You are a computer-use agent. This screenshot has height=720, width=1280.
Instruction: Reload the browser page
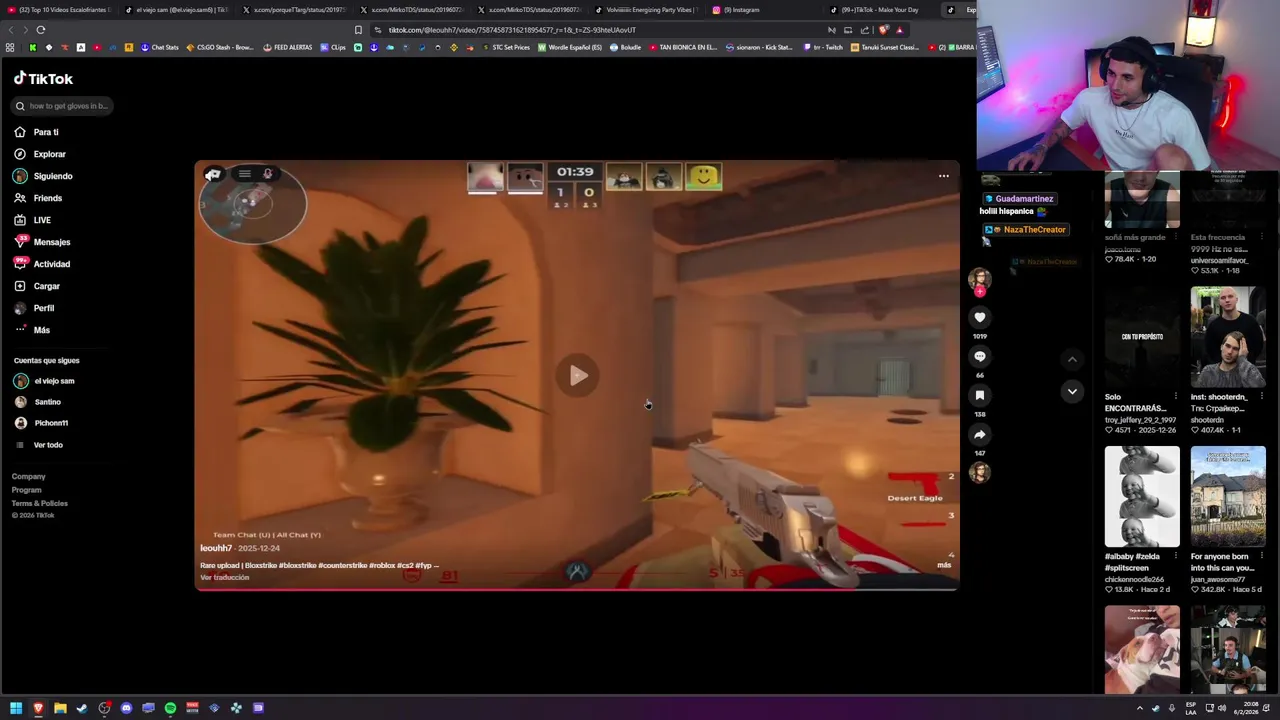(x=41, y=30)
